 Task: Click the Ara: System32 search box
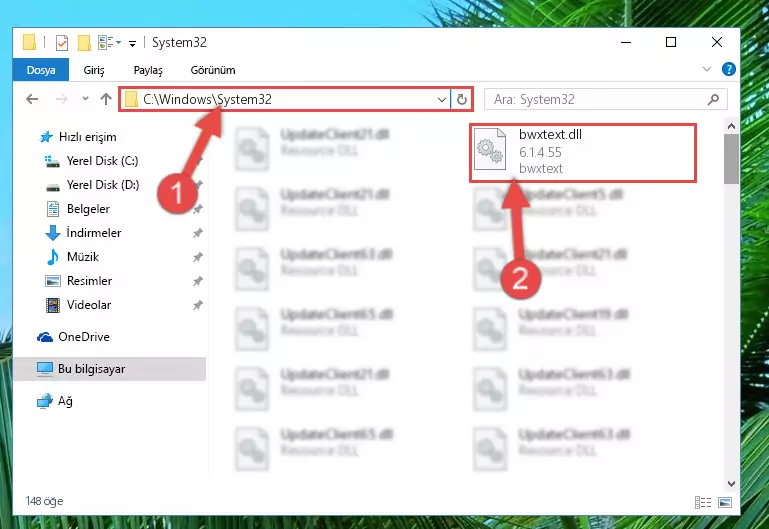pyautogui.click(x=605, y=100)
